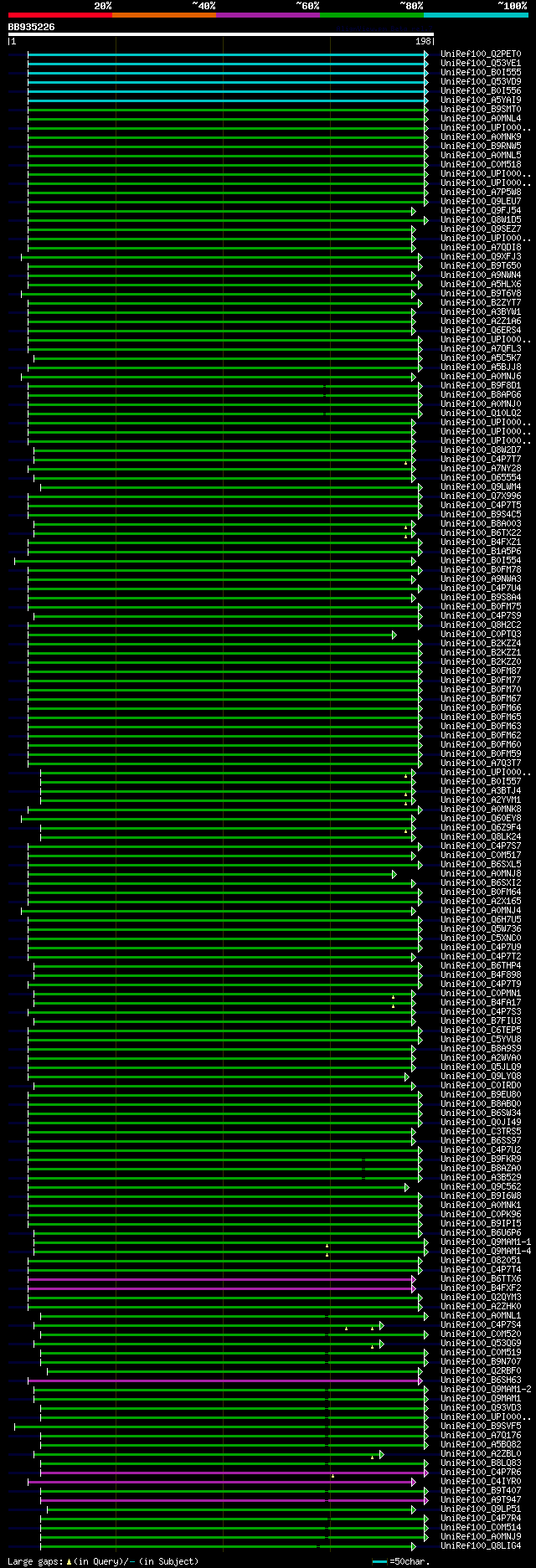Viewport: 536px width, 1568px height.
Task: Click the UniRef100_C4P7R4 hit name
Action: [x=481, y=1518]
